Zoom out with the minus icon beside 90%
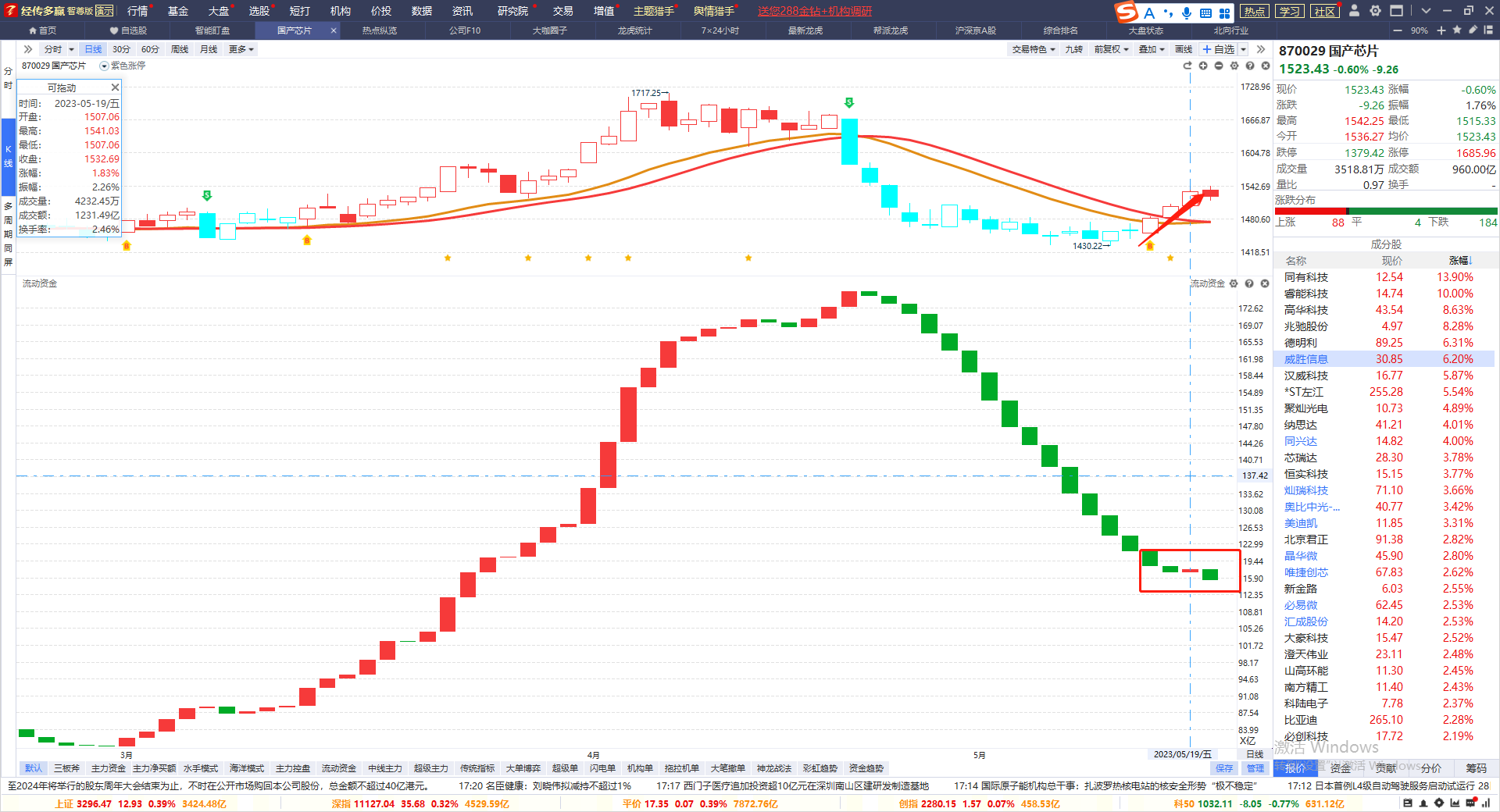This screenshot has height=812, width=1500. [1398, 30]
